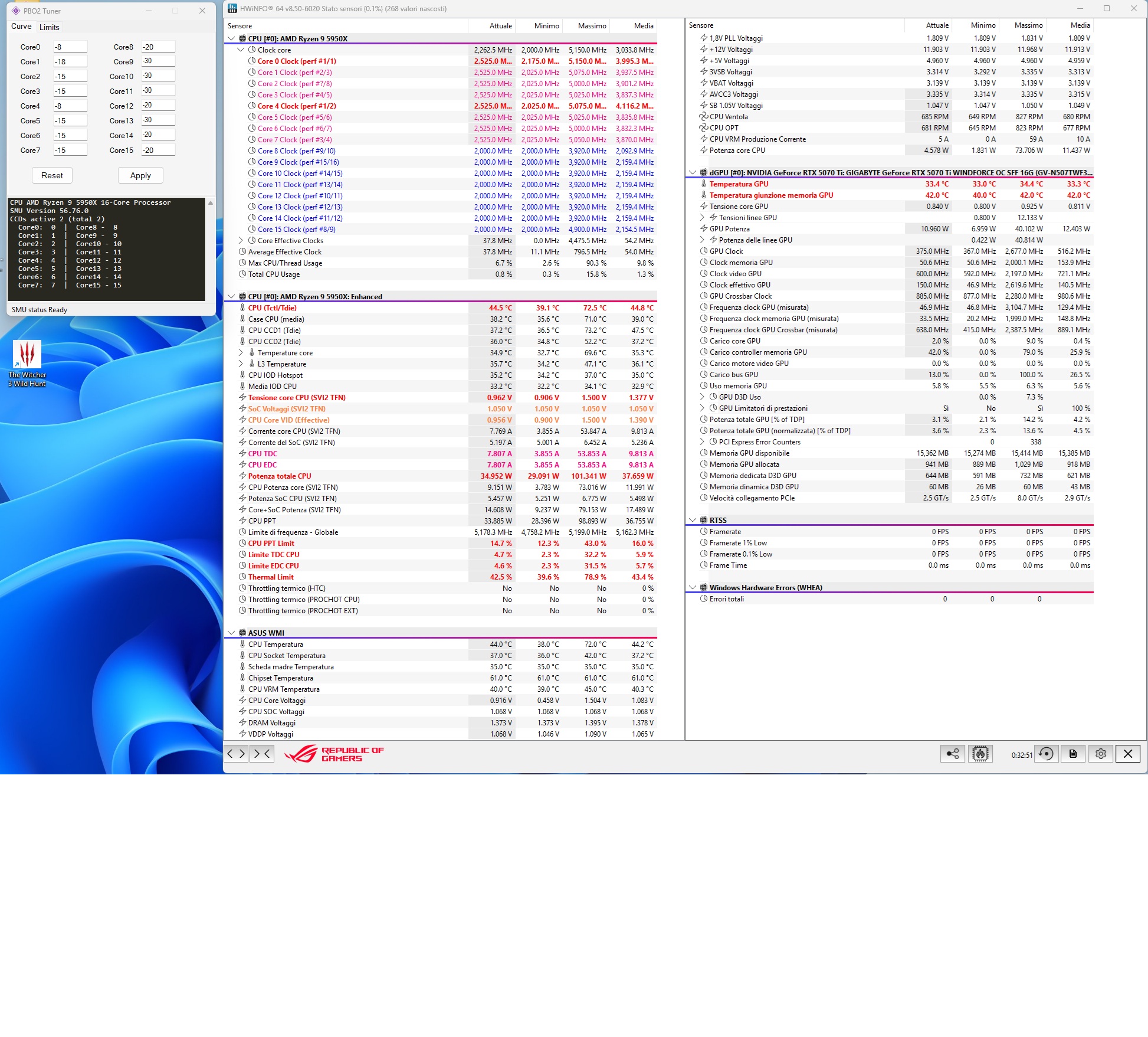The height and width of the screenshot is (1037, 1148).
Task: Expand Tensioni linee GPU node
Action: (x=702, y=218)
